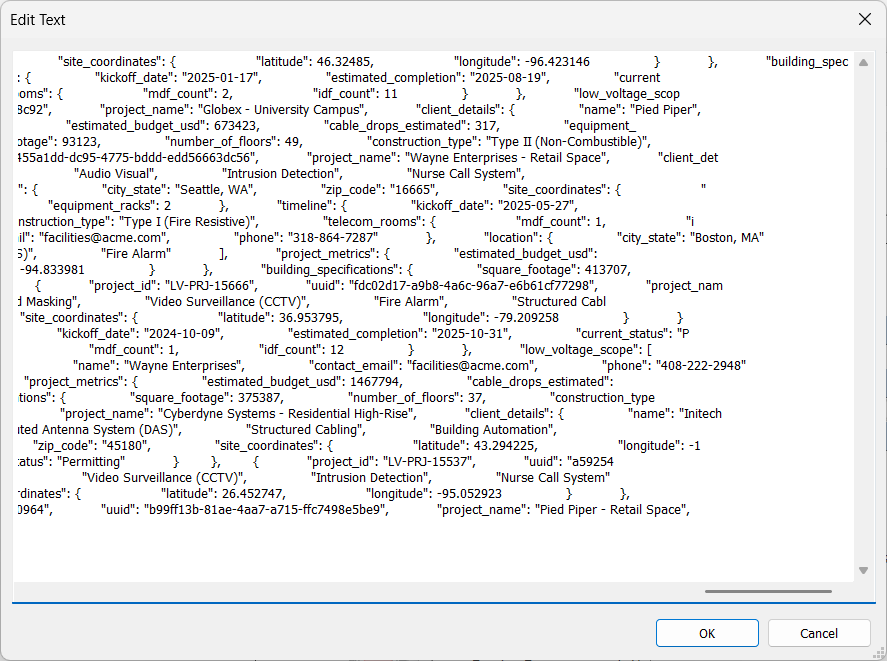Click the "number_of_floors": 37 text

(x=417, y=398)
